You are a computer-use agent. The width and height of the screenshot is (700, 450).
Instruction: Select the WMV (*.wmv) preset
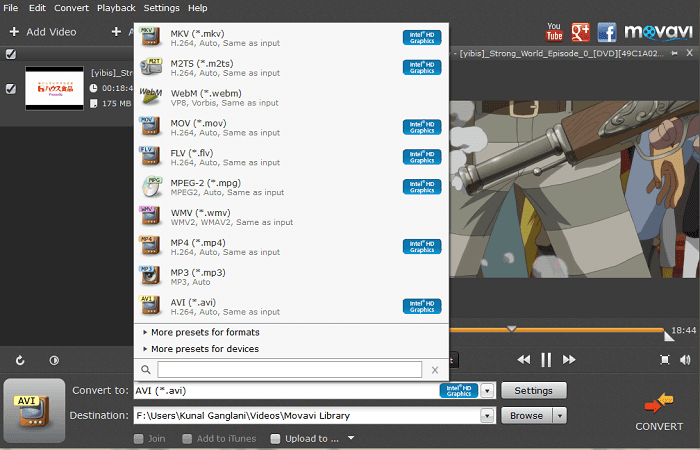click(291, 217)
